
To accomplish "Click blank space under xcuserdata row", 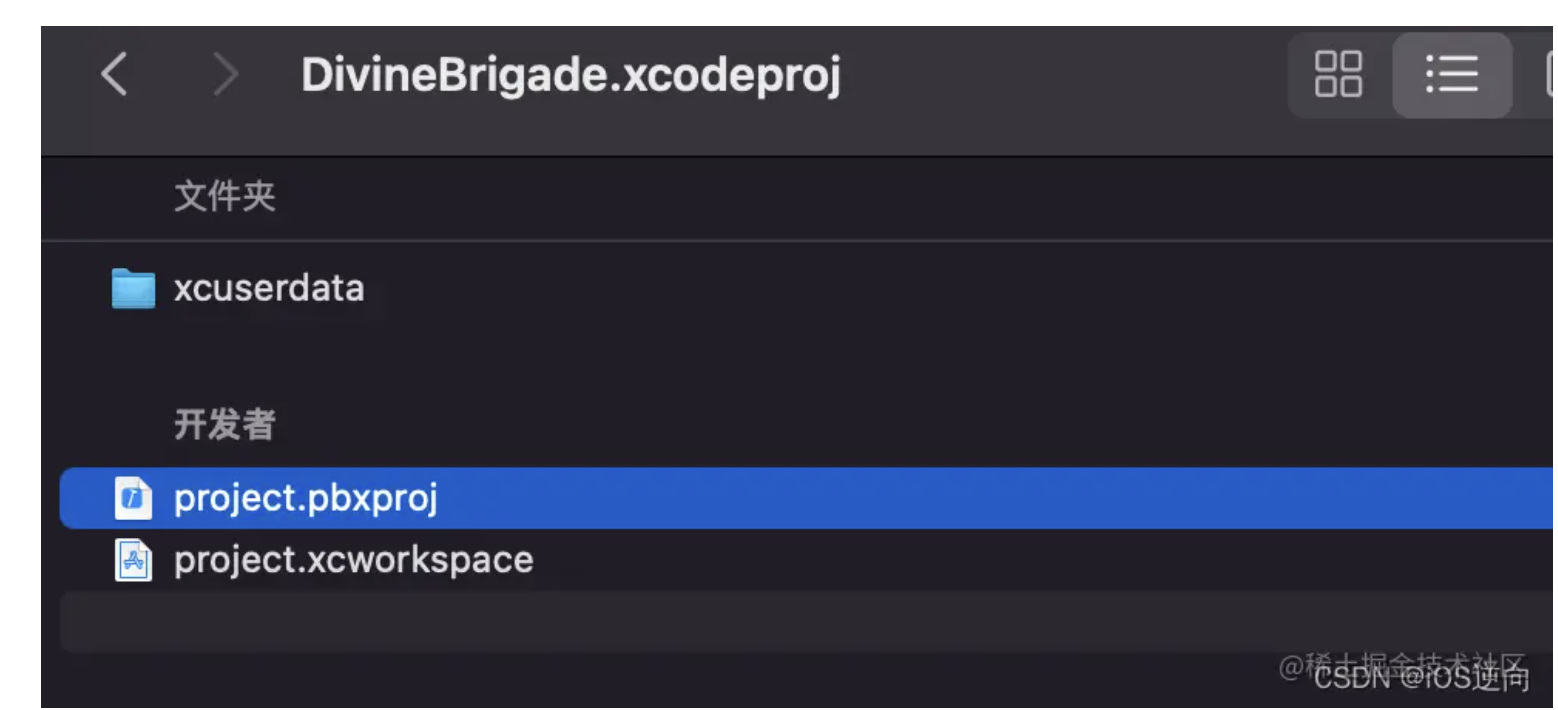I will (805, 350).
